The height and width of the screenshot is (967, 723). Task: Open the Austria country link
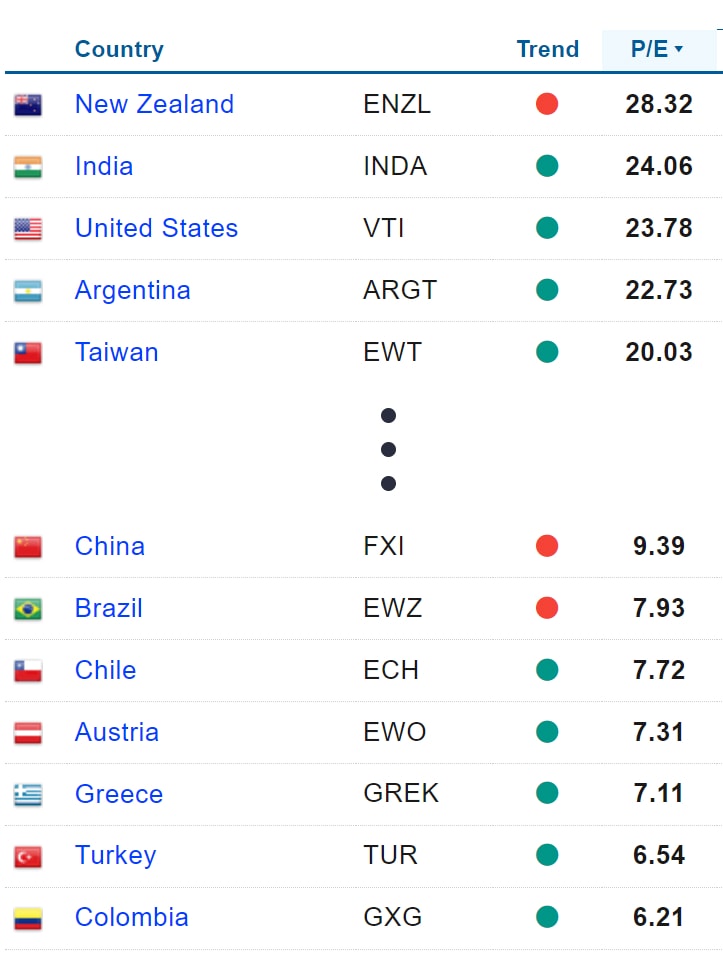(x=116, y=732)
